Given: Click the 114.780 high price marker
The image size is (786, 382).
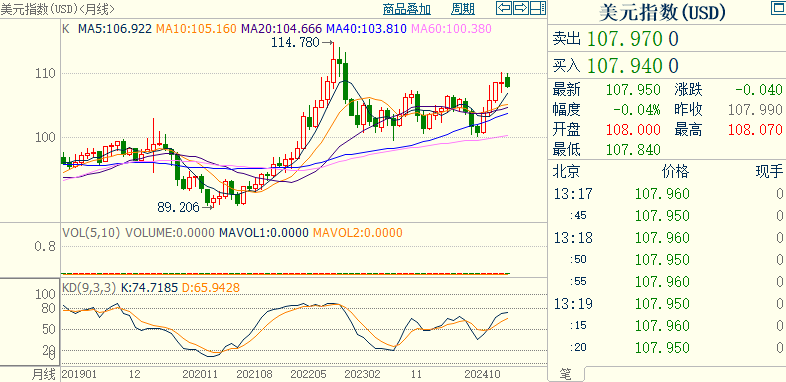Looking at the screenshot, I should click(295, 43).
